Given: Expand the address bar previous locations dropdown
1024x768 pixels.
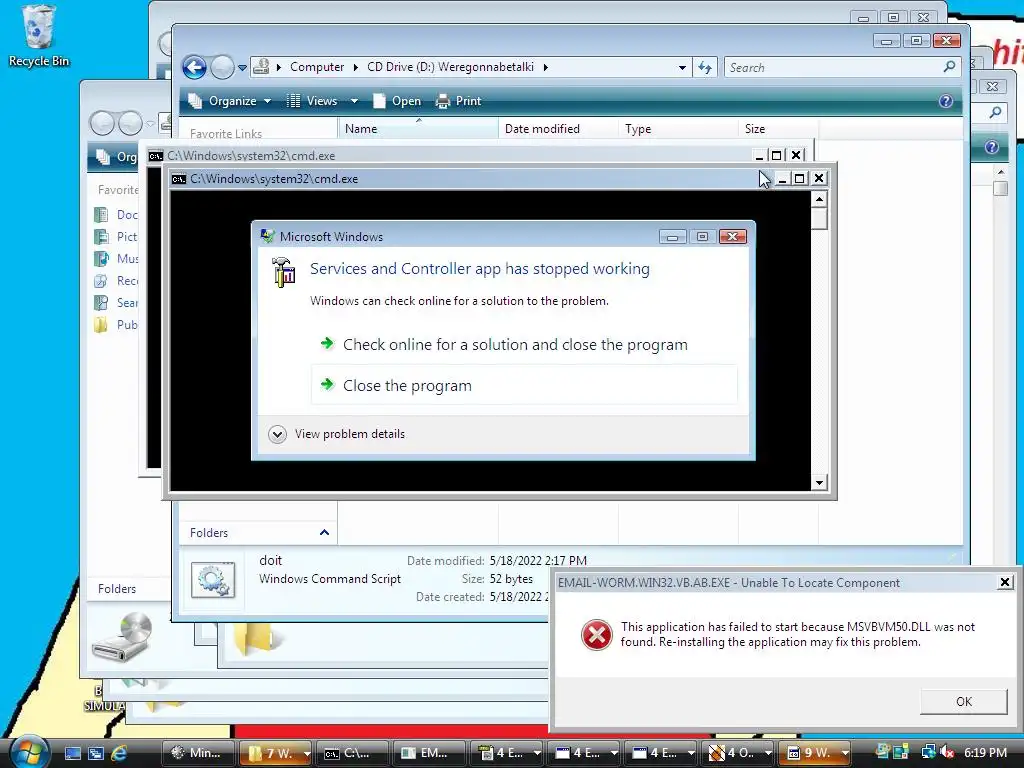Looking at the screenshot, I should (x=682, y=68).
